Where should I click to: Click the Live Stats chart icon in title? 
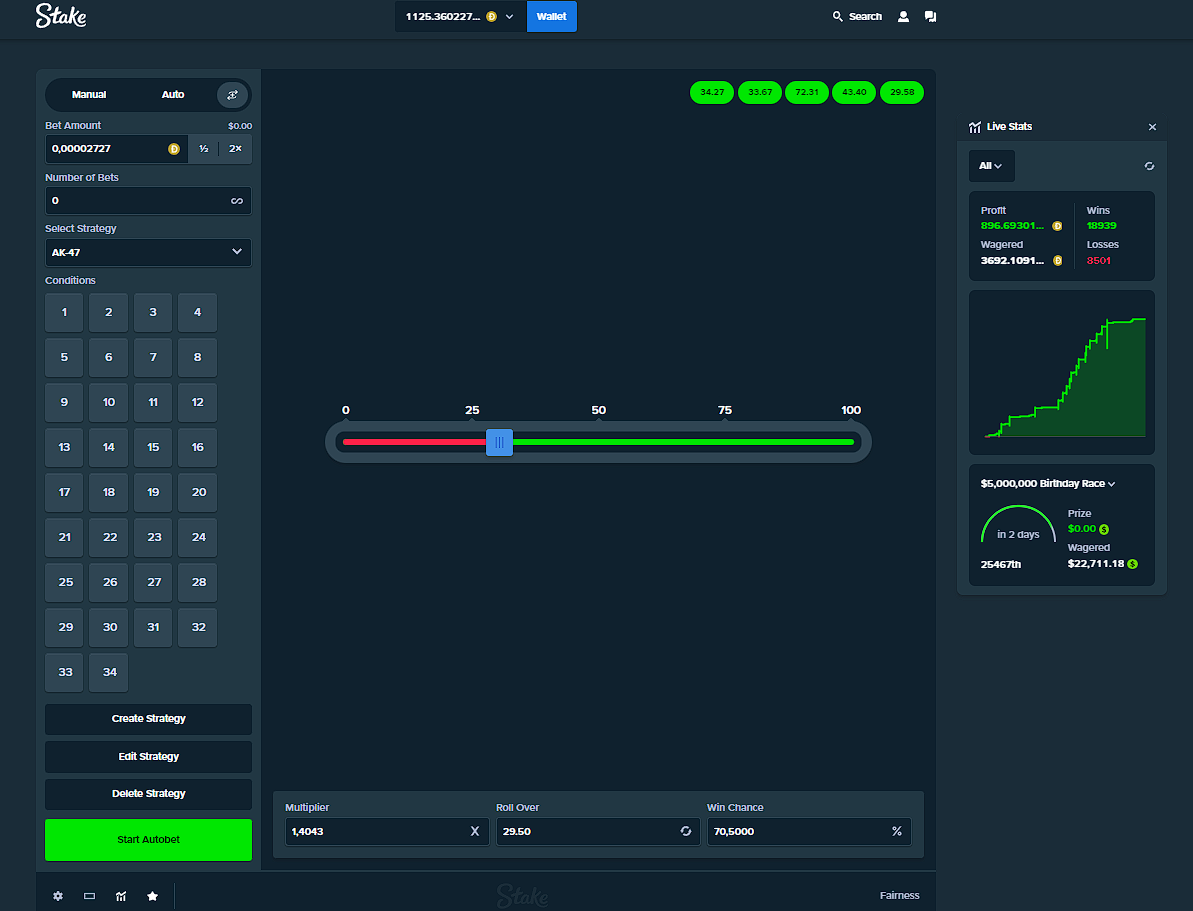[x=975, y=127]
